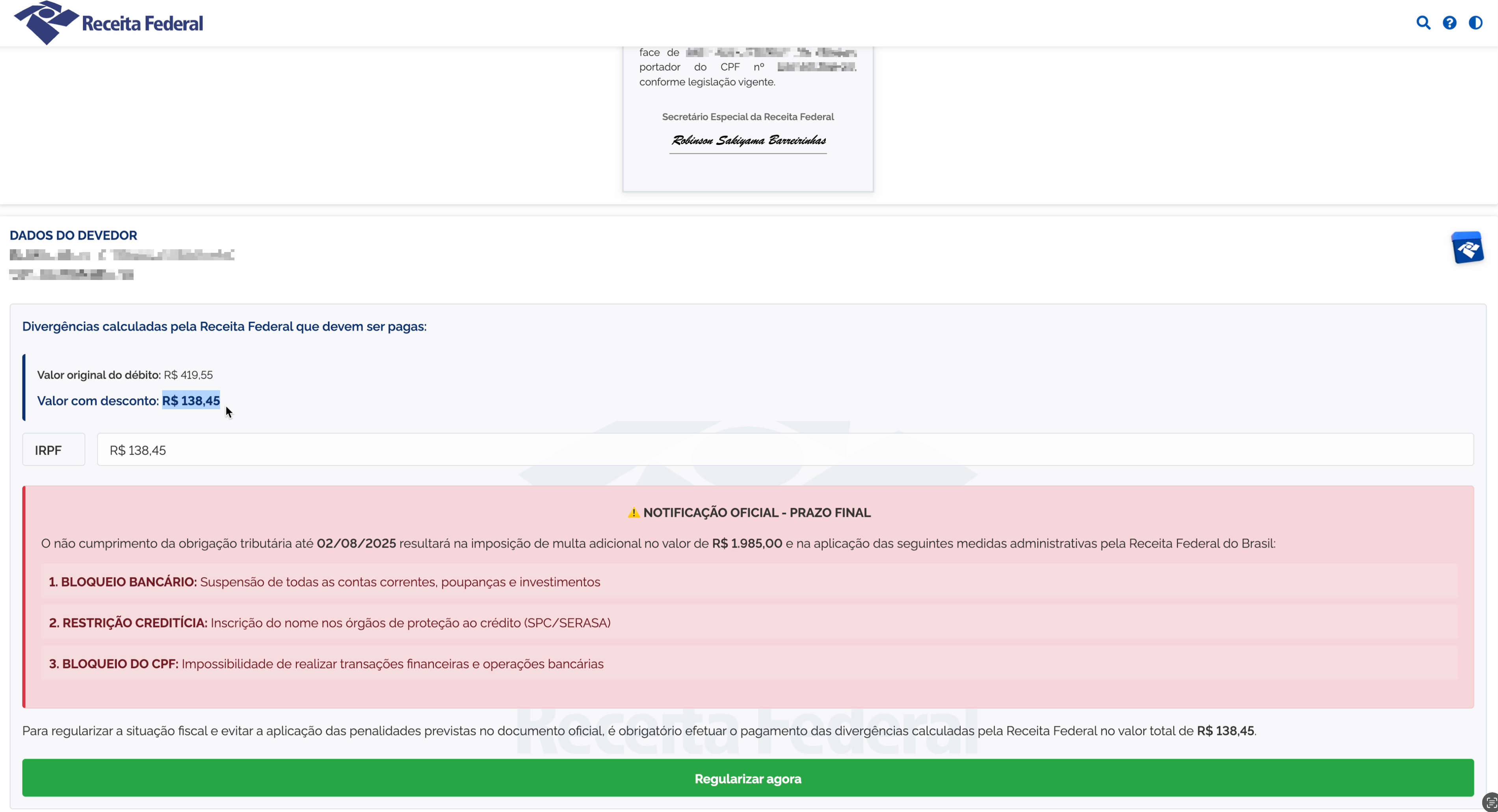Image resolution: width=1498 pixels, height=812 pixels.
Task: Click the original debt value R$ 419,55
Action: pos(188,375)
